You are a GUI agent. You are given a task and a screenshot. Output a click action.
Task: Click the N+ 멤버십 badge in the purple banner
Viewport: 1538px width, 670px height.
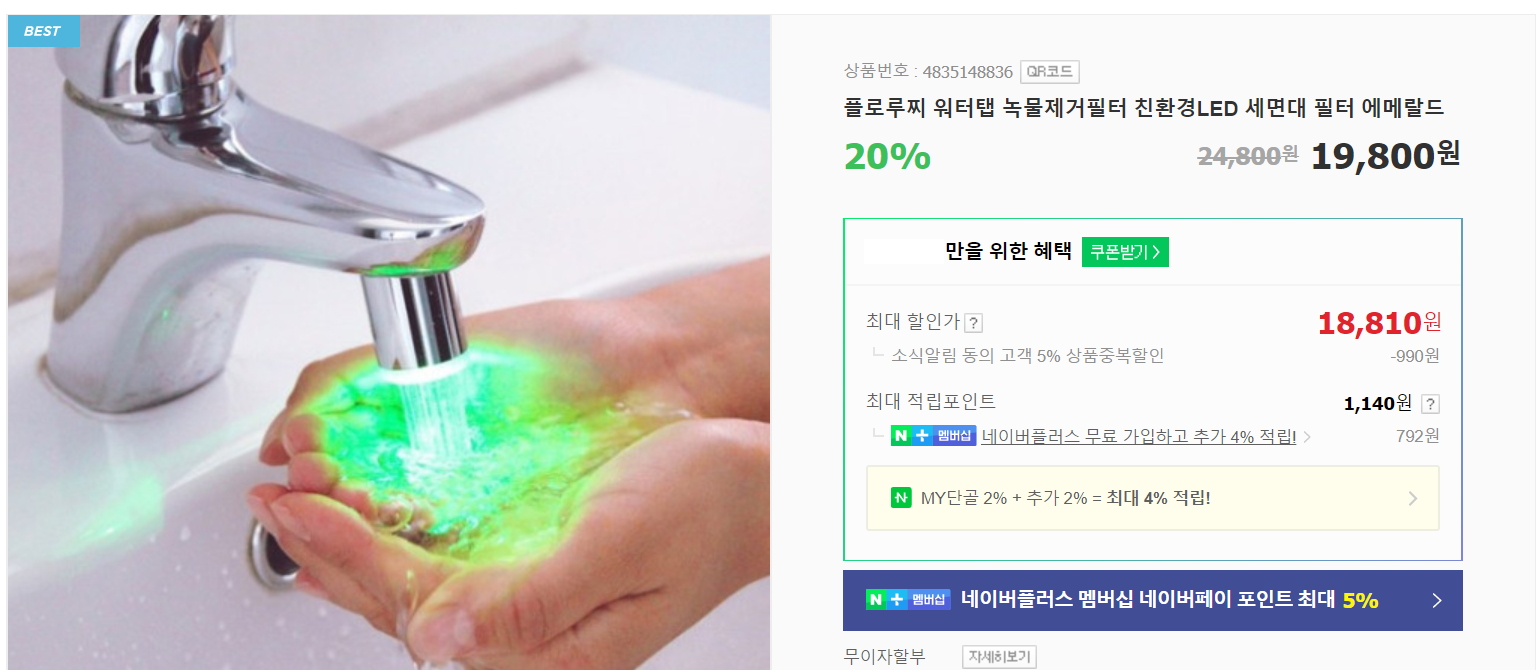908,600
